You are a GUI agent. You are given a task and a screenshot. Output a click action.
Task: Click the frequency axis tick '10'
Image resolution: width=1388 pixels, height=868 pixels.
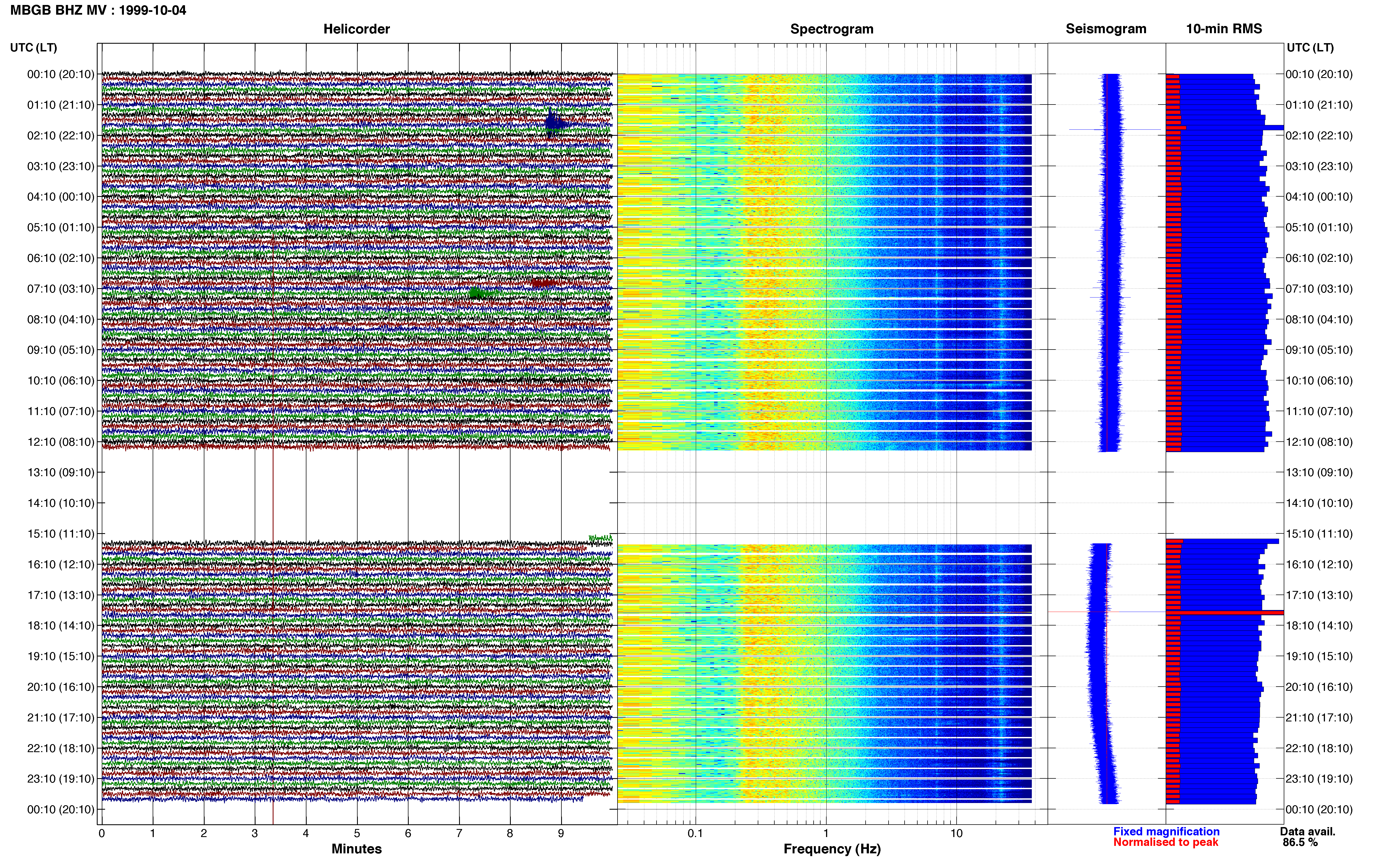956,833
